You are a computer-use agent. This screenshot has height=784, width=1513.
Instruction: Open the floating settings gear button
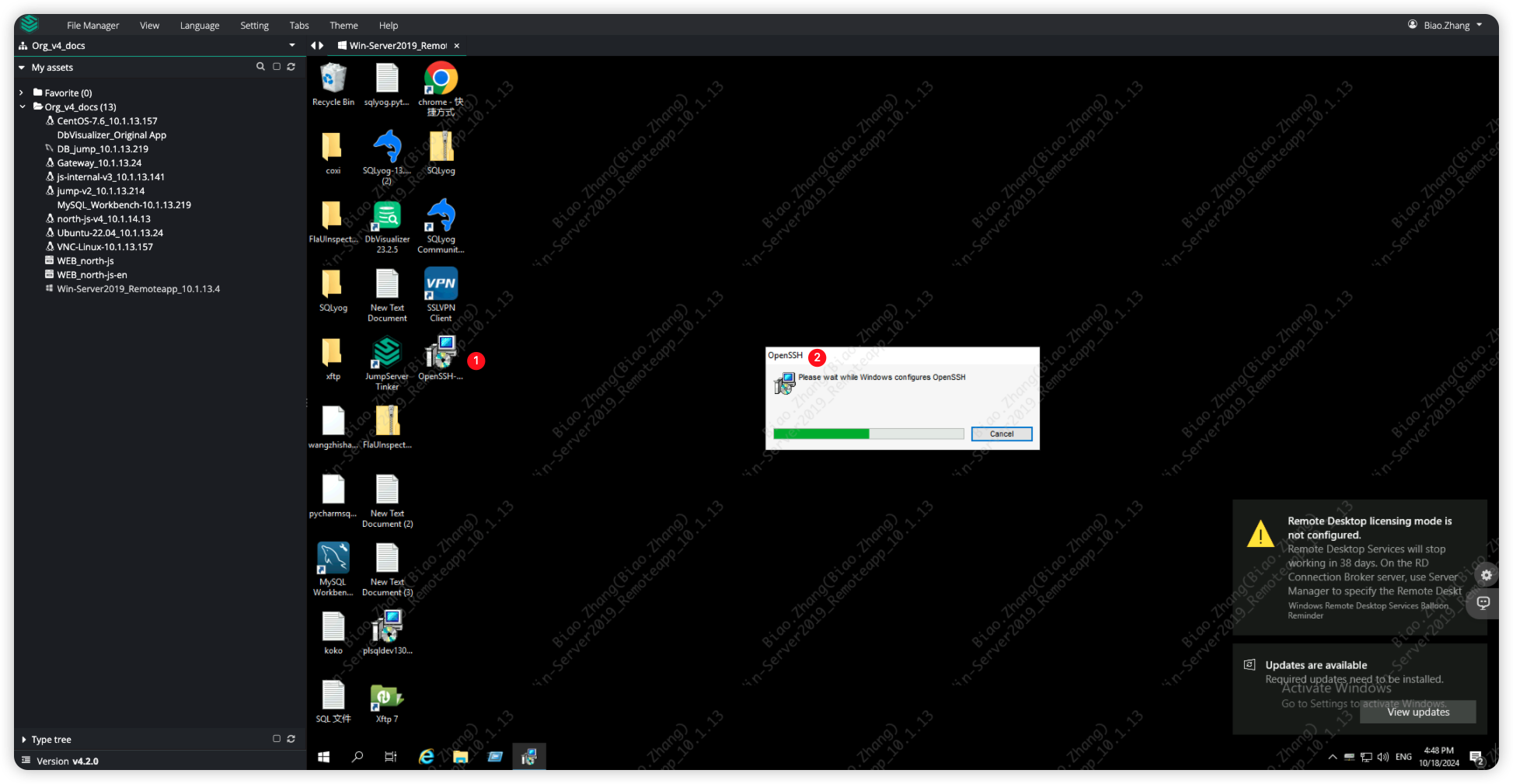pyautogui.click(x=1486, y=575)
